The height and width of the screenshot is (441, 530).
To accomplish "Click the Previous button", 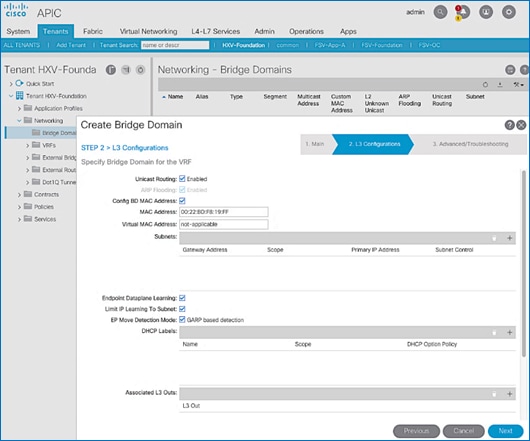I will pyautogui.click(x=416, y=431).
